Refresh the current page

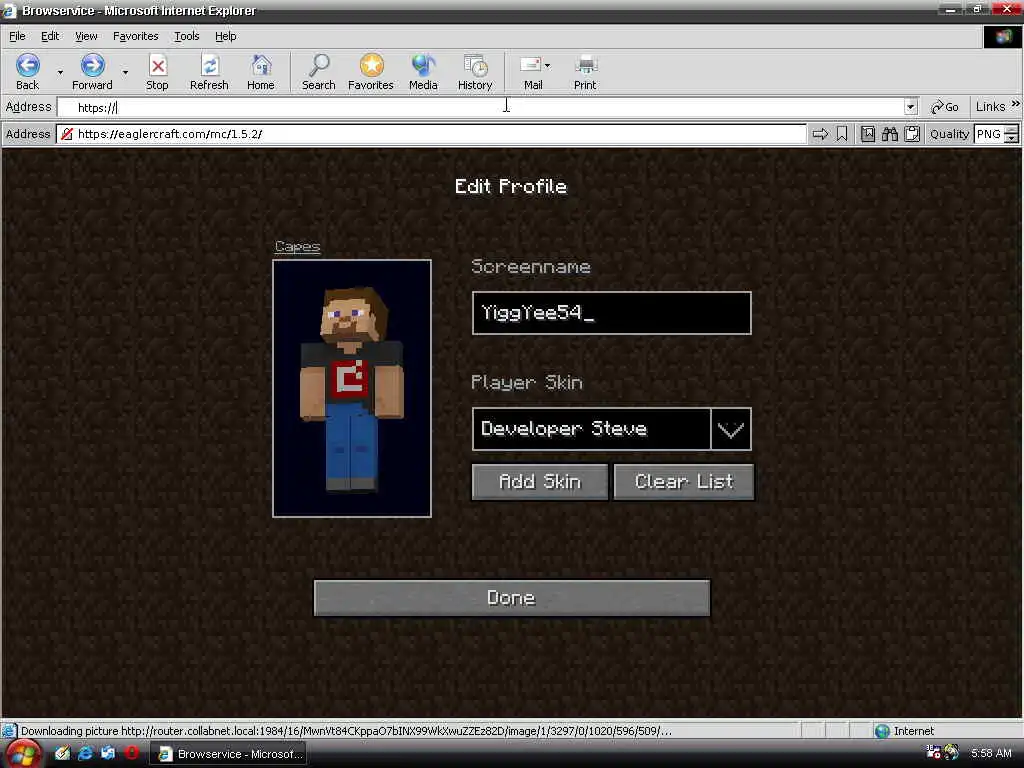(209, 72)
